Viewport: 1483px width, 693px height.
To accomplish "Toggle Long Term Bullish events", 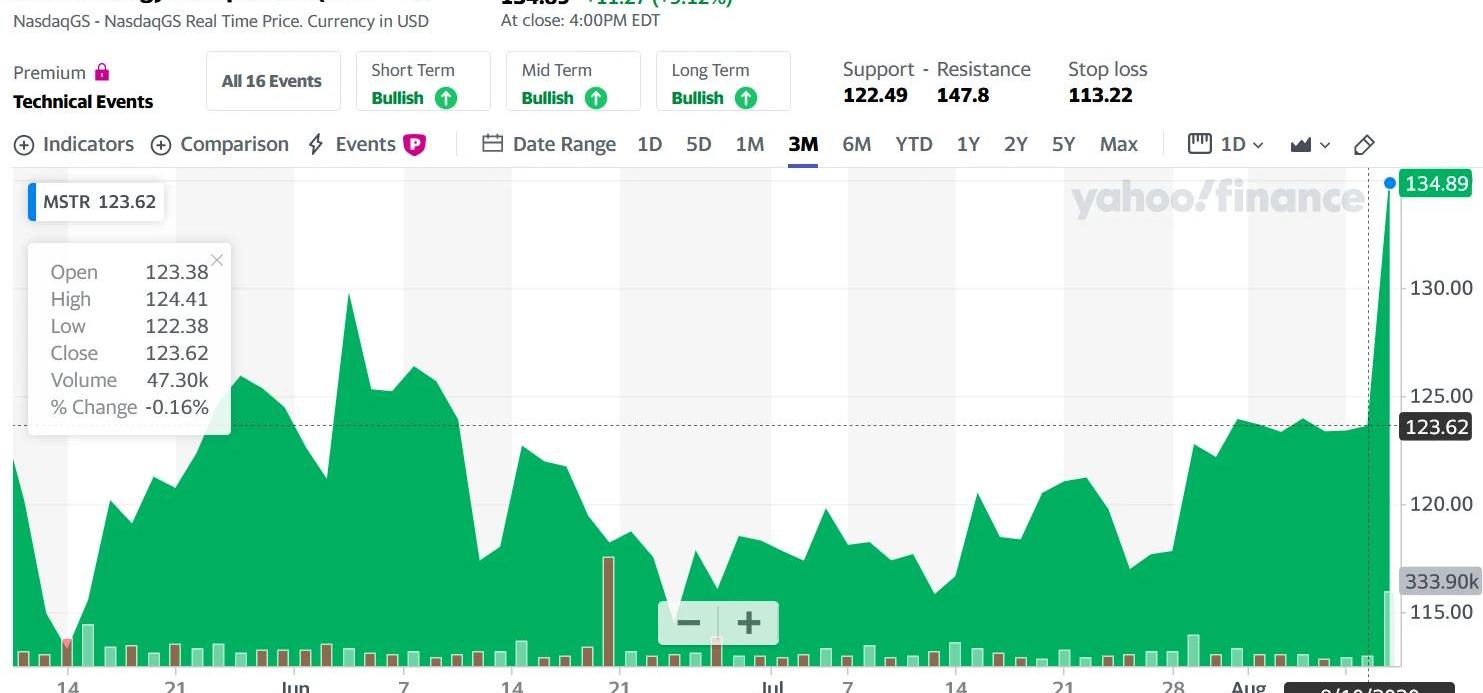I will point(723,81).
